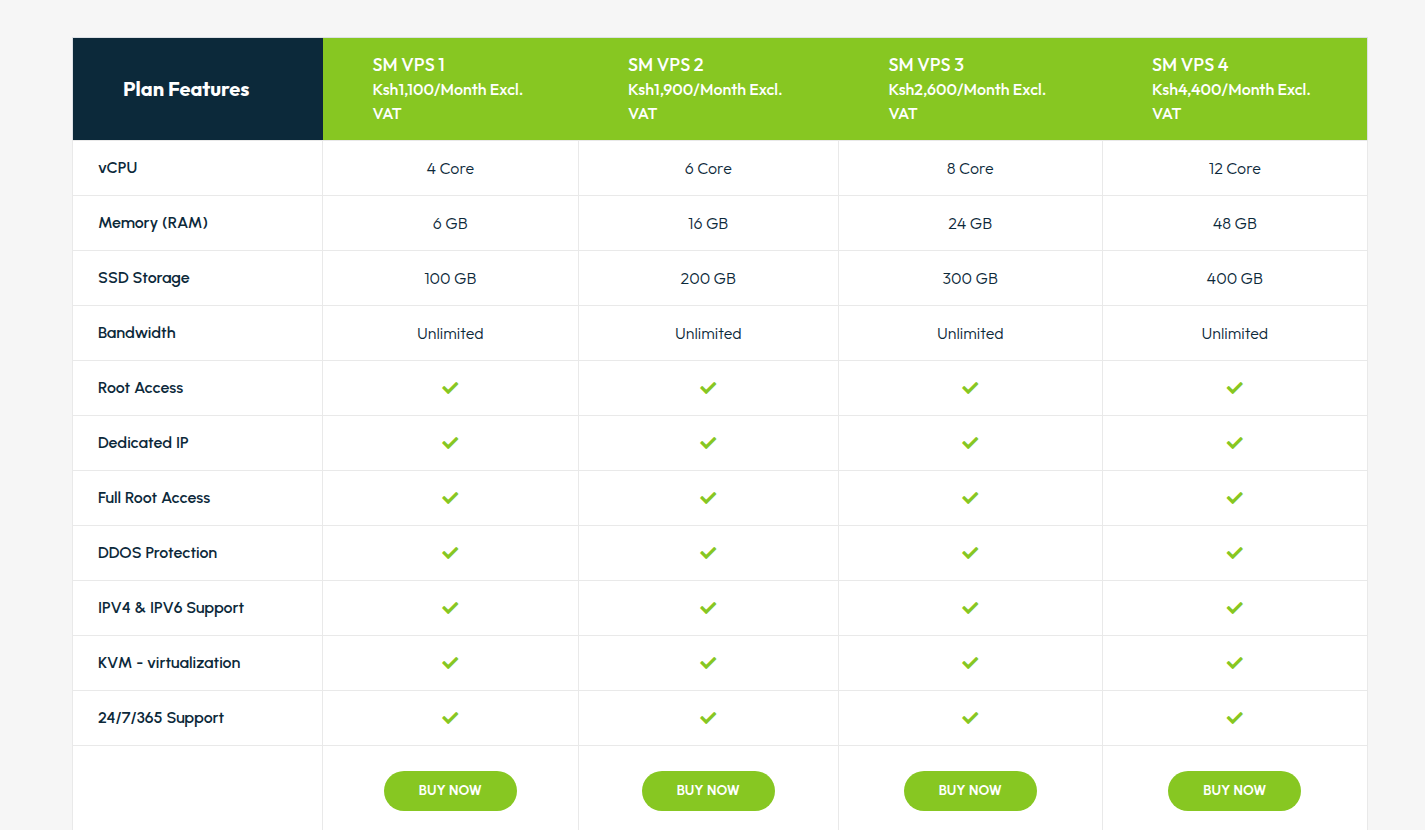Click Dedicated IP checkmark for SM VPS 3

(970, 443)
